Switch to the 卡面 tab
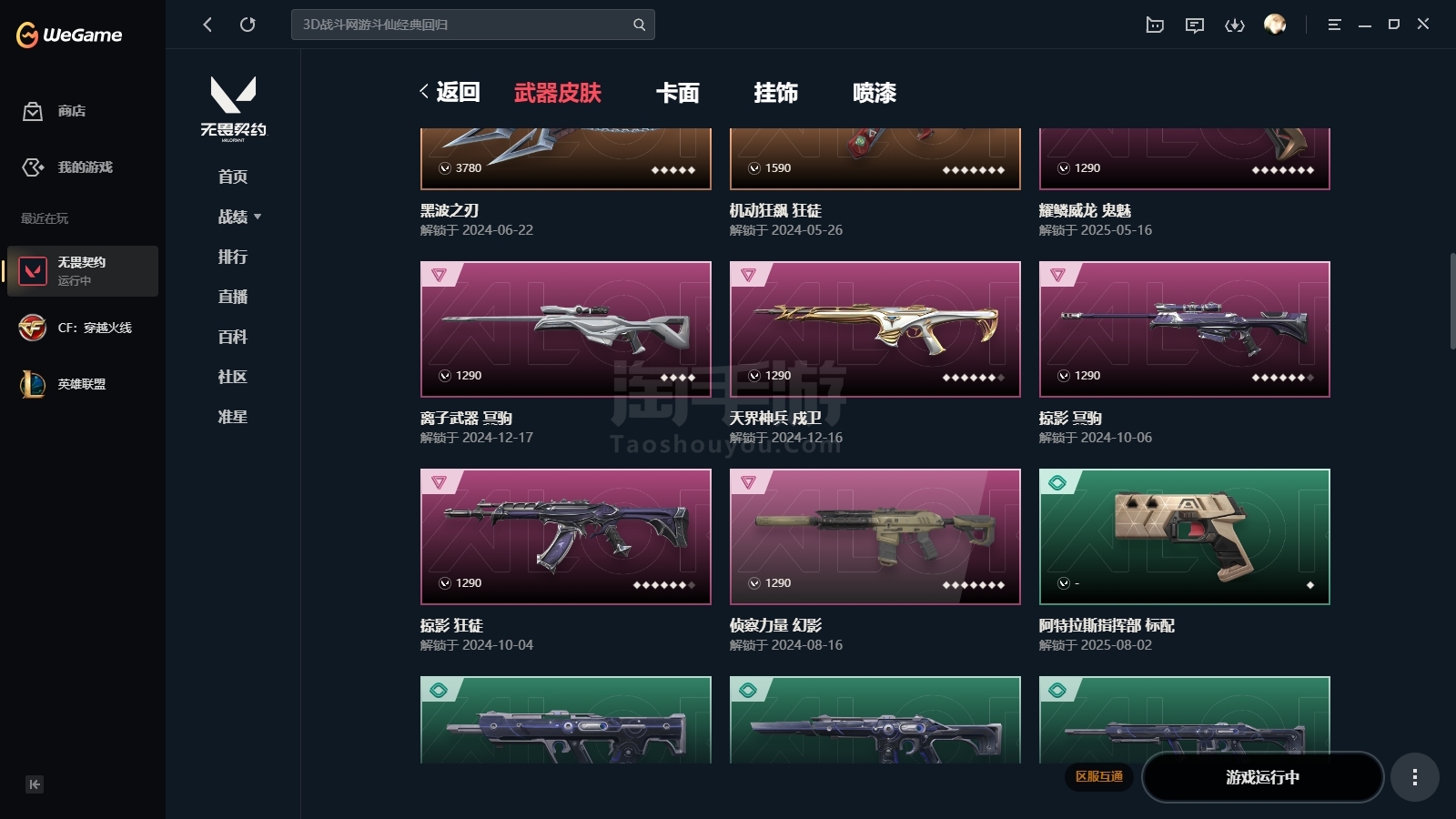Image resolution: width=1456 pixels, height=819 pixels. click(678, 93)
